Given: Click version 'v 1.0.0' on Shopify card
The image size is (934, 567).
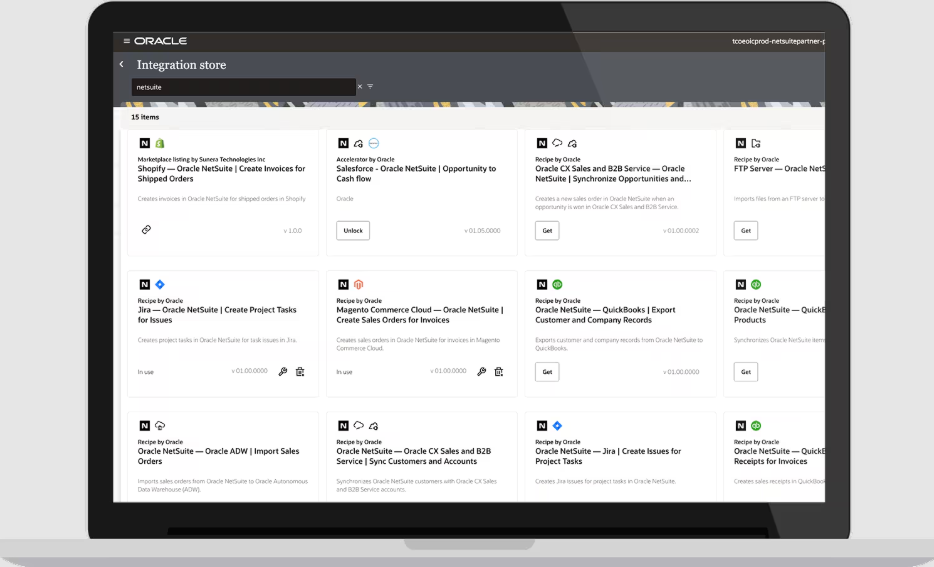Looking at the screenshot, I should [292, 230].
